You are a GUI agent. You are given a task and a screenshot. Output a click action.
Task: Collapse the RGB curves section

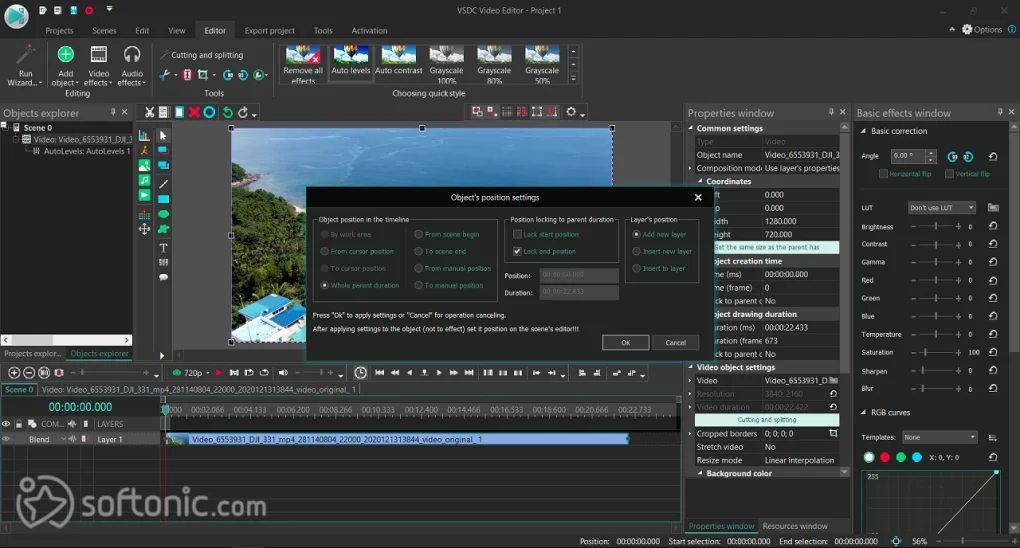(x=863, y=413)
